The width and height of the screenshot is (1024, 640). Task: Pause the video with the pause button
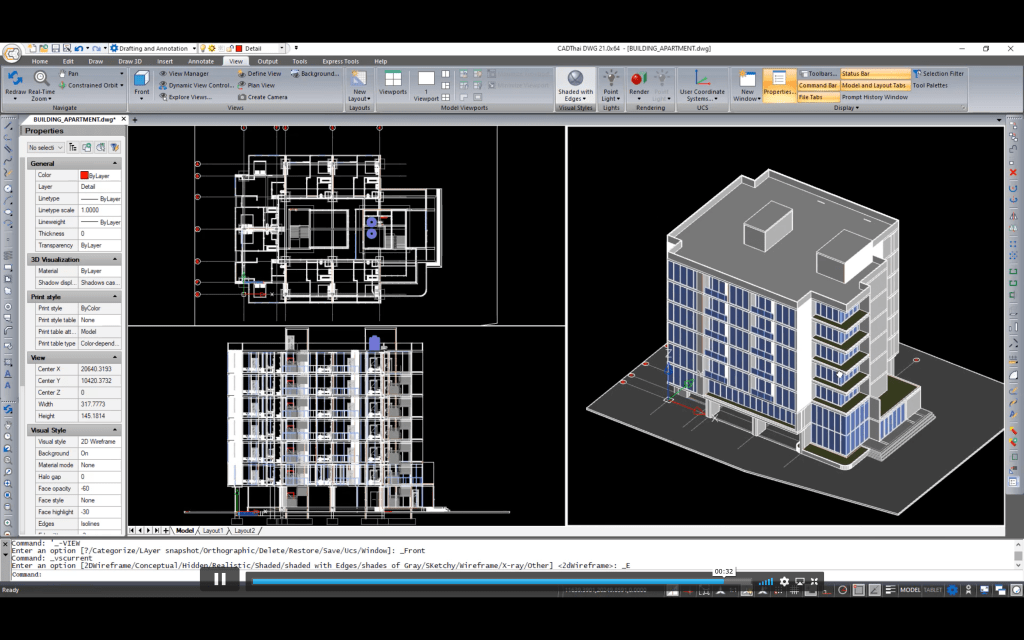219,578
